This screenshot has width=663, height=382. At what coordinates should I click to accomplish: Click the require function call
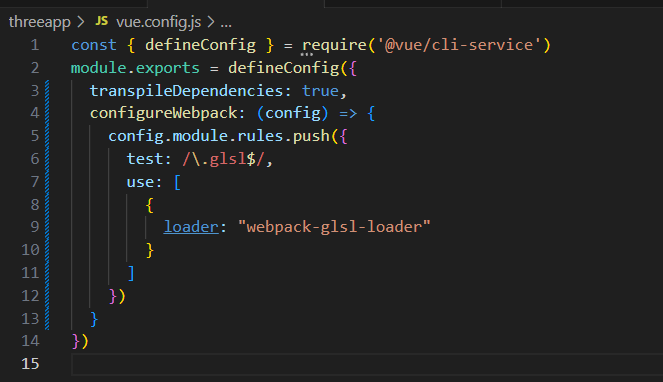[x=334, y=45]
